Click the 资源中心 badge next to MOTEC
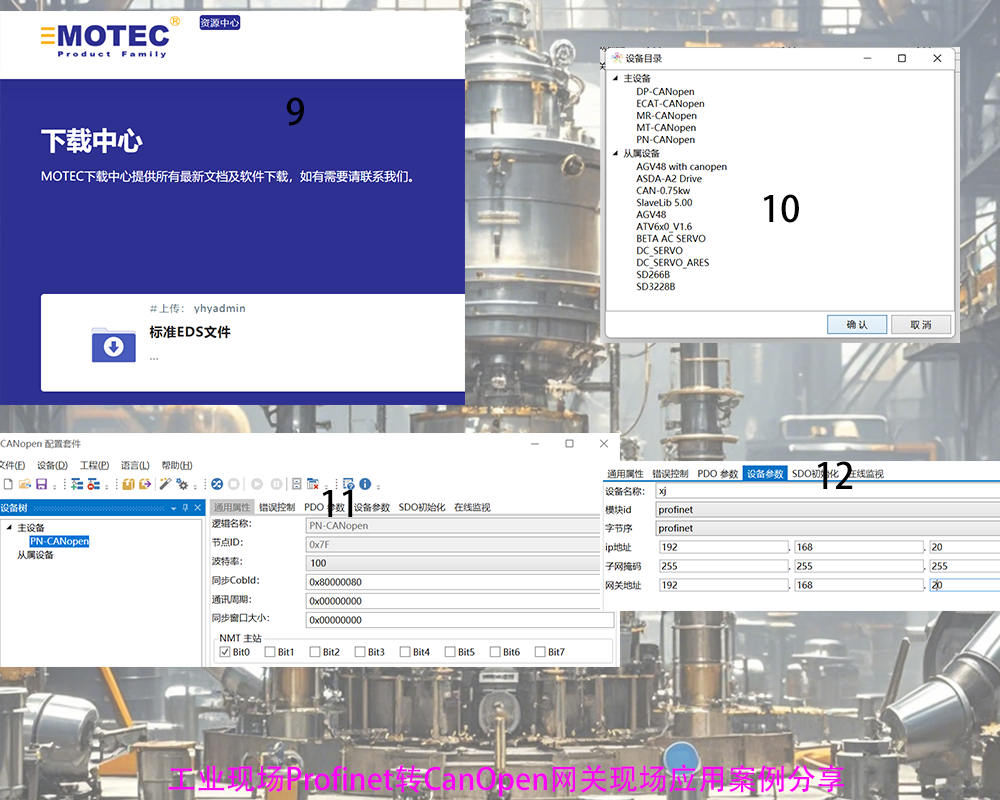The image size is (1000, 800). coord(219,23)
